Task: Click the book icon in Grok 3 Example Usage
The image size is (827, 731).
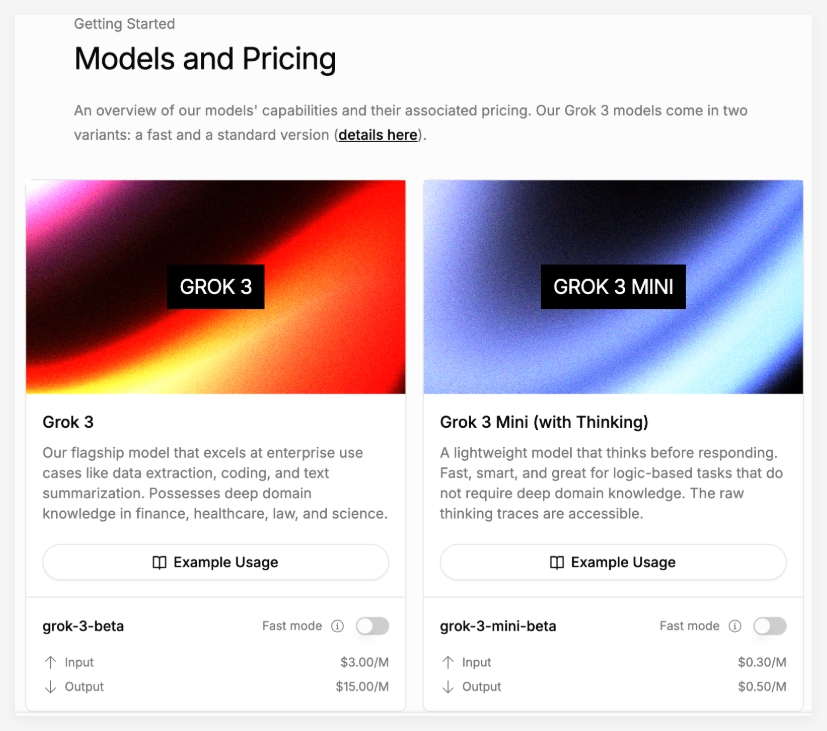Action: tap(159, 563)
